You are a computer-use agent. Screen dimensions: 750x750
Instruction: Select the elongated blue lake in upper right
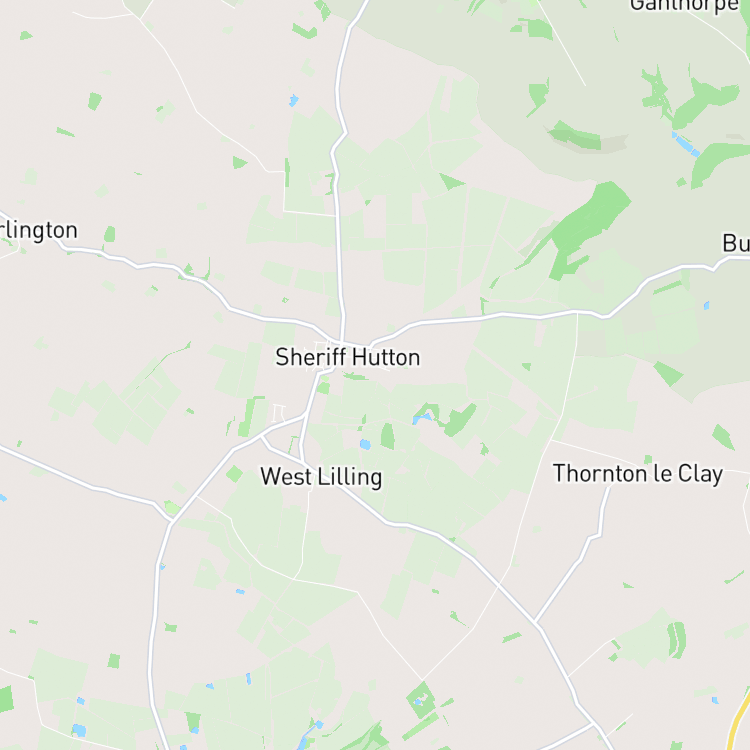(686, 144)
